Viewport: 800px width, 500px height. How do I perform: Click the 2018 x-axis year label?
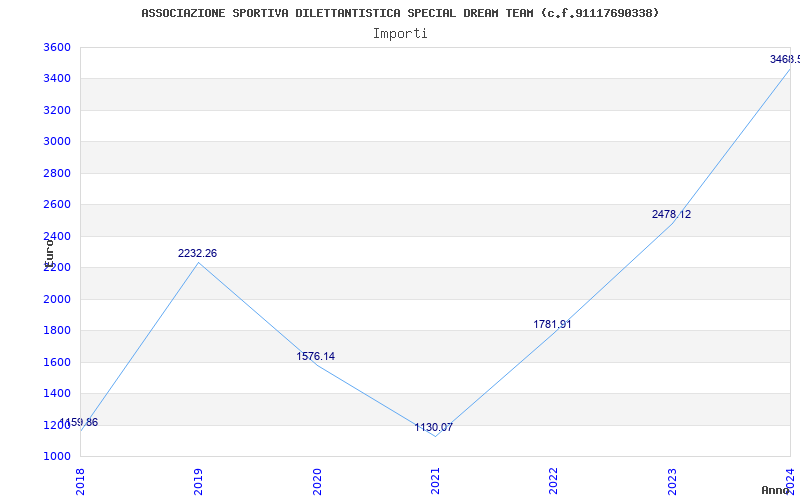point(81,480)
